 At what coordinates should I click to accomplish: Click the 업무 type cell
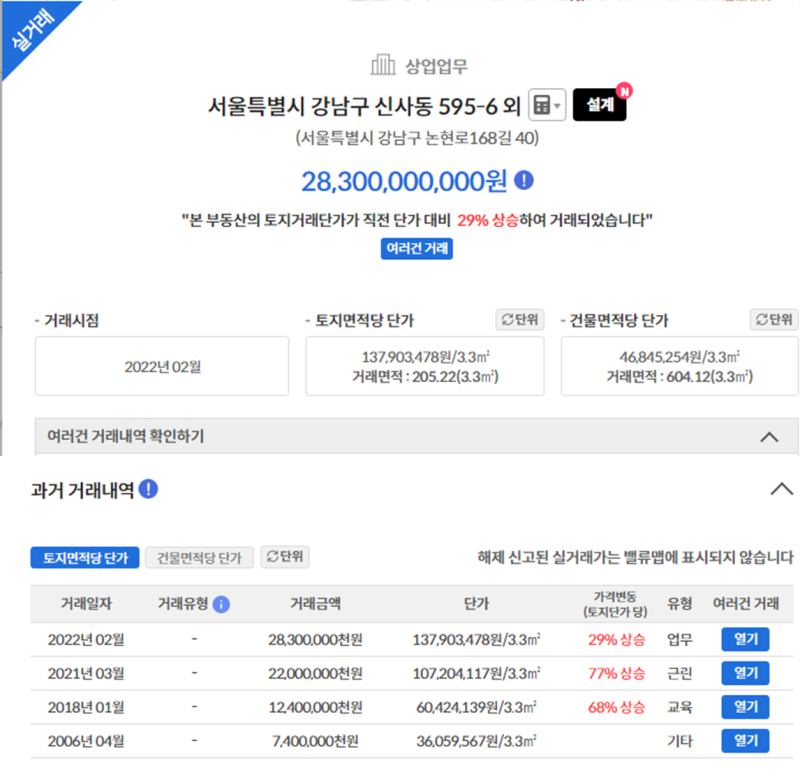[x=680, y=640]
